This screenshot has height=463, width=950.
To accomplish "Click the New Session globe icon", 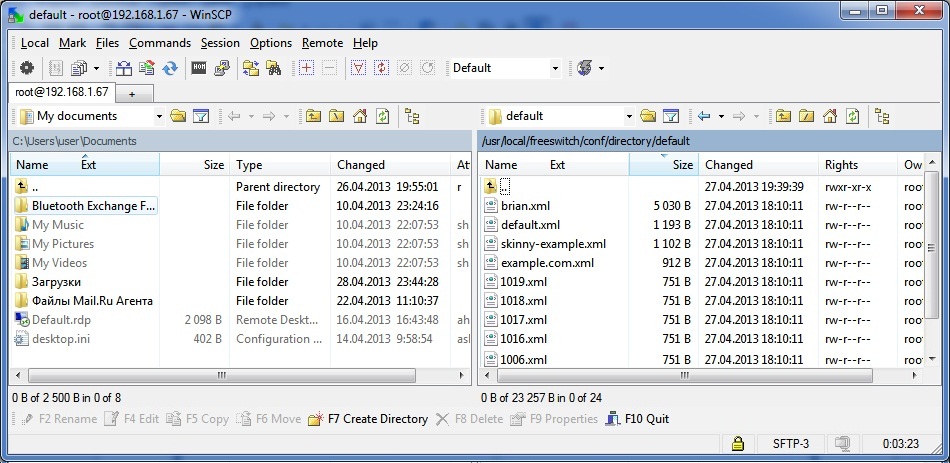I will [x=585, y=68].
